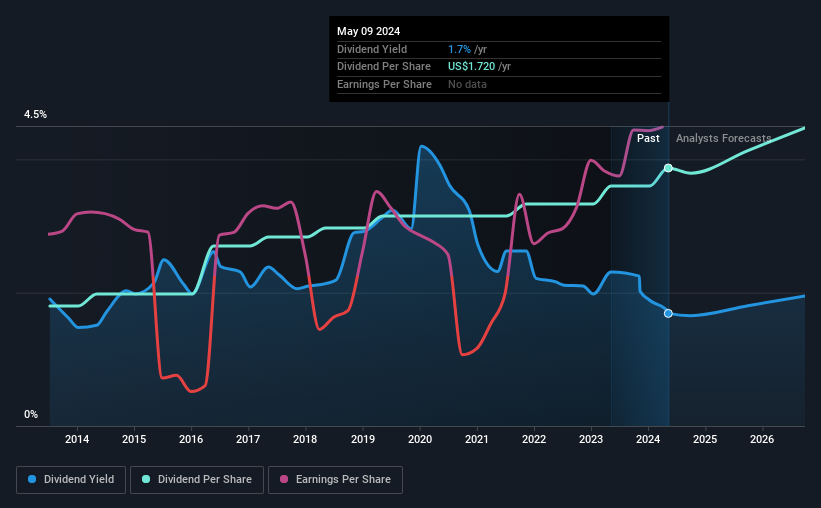
Task: Click the 2016 x-axis label
Action: click(x=191, y=439)
